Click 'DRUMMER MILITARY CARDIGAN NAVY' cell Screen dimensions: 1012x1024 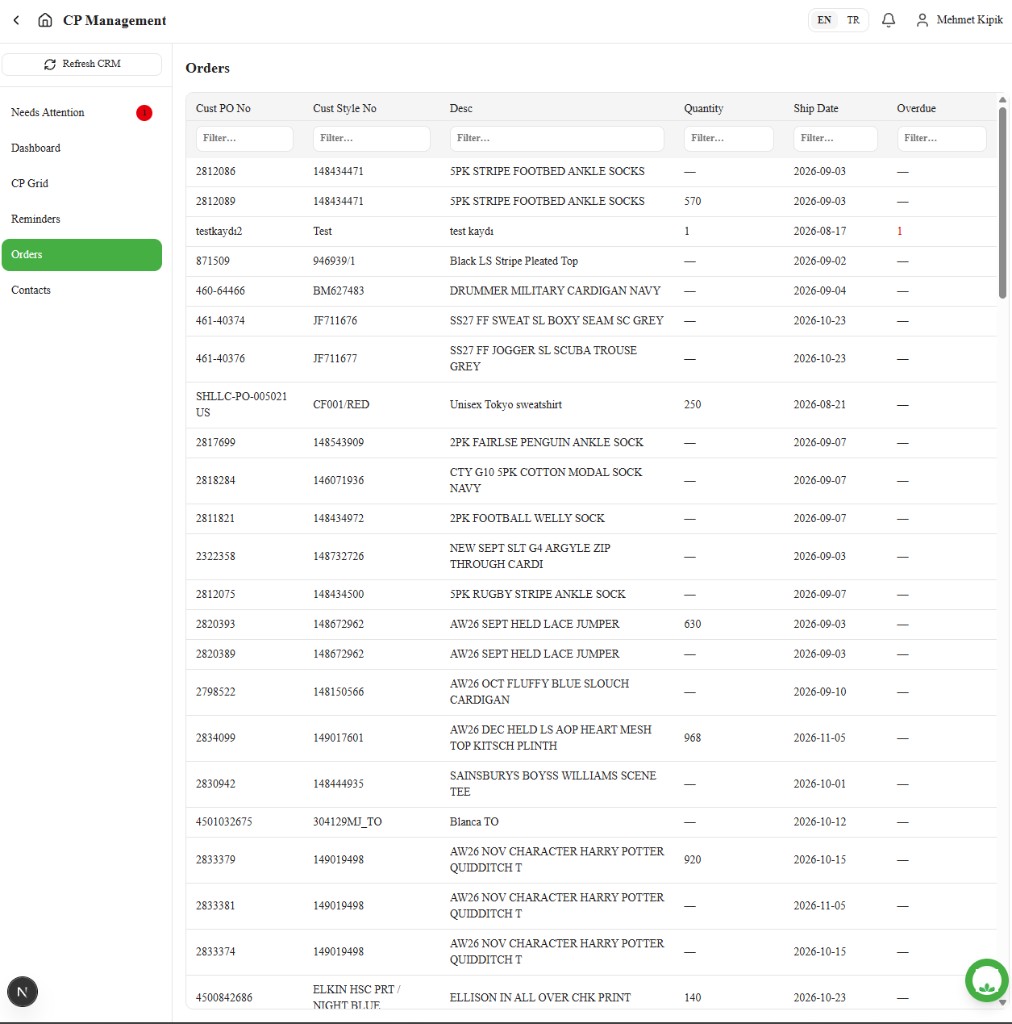tap(555, 291)
